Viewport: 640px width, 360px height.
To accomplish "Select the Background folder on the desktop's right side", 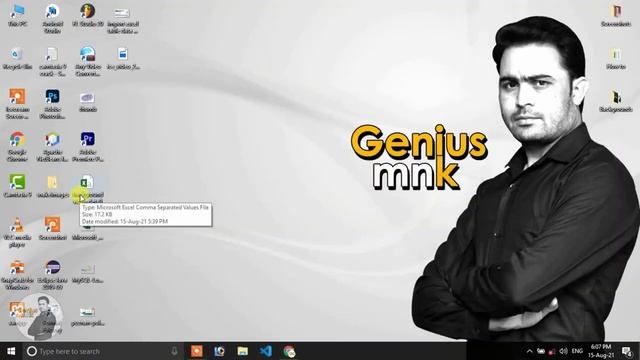I will (x=616, y=101).
